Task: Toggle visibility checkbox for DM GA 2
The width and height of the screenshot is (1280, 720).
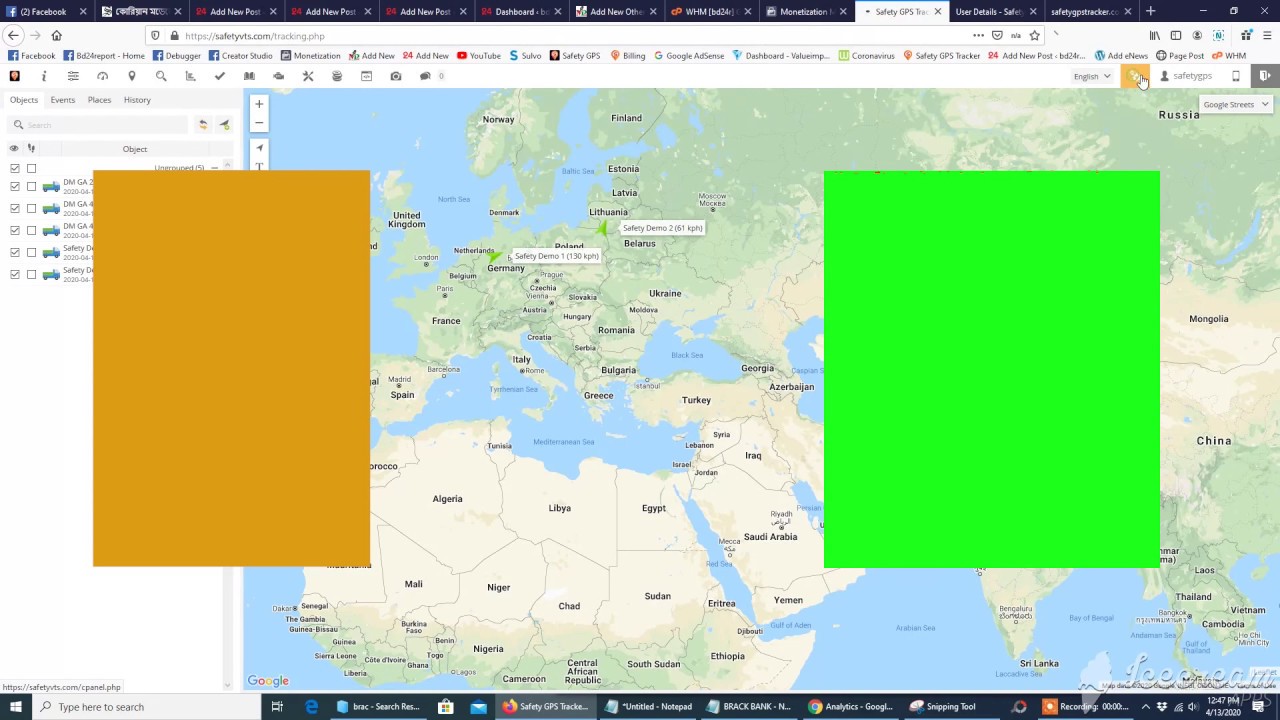Action: point(15,186)
